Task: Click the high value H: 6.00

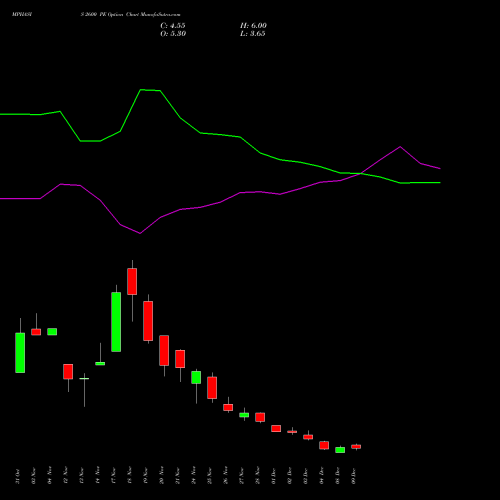Action: click(x=253, y=26)
